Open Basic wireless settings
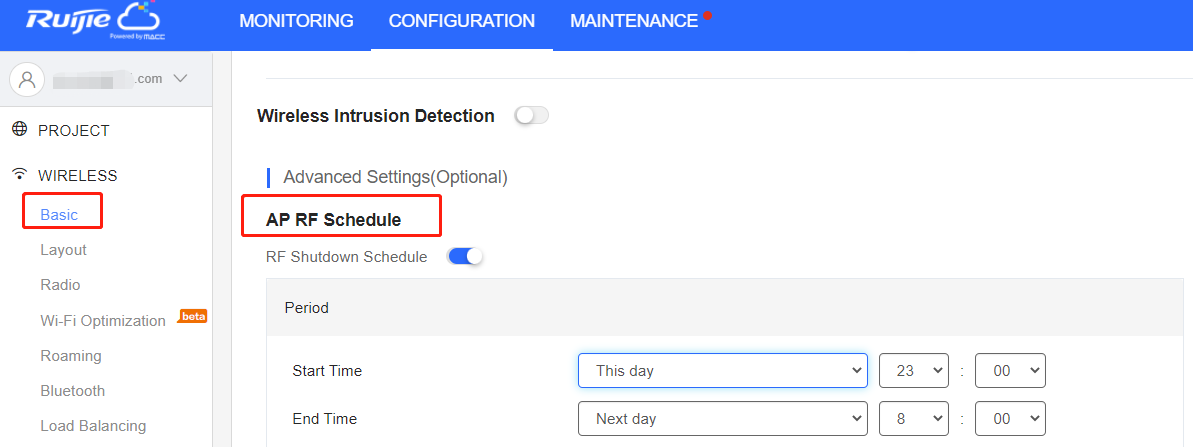This screenshot has width=1193, height=447. 59,214
